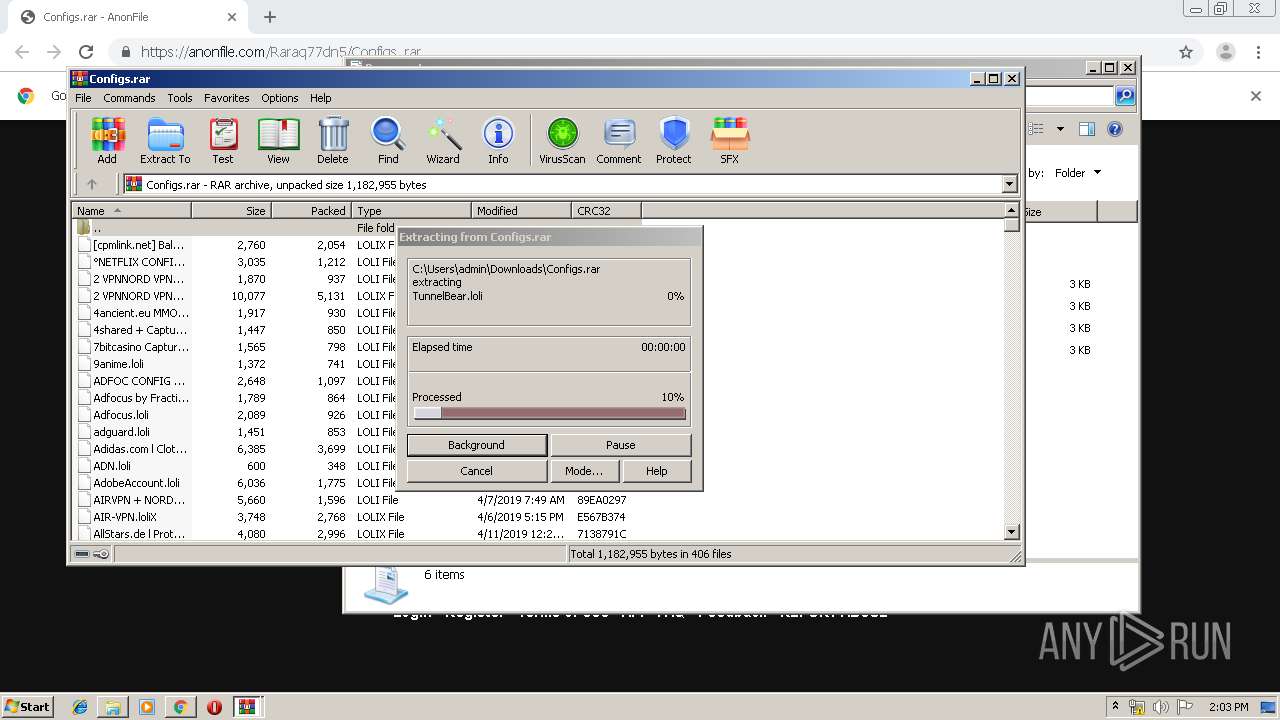The height and width of the screenshot is (720, 1280).
Task: Open Explorer arrange by Folder dropdown
Action: [1077, 173]
